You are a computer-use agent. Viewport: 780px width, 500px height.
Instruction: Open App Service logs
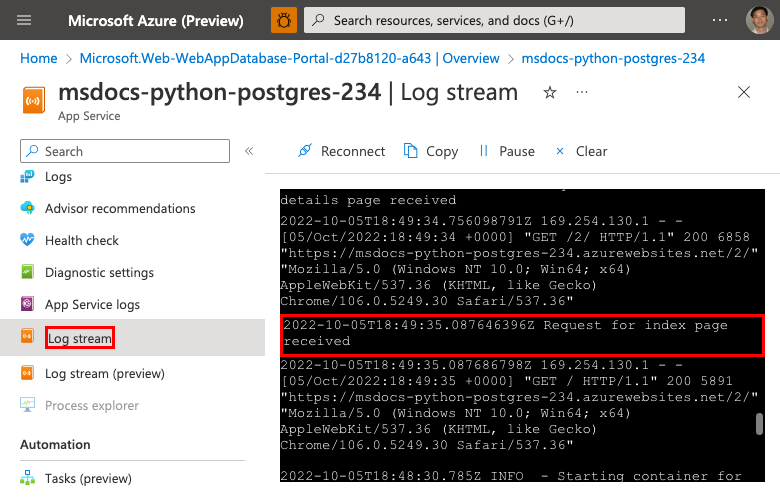[x=92, y=304]
